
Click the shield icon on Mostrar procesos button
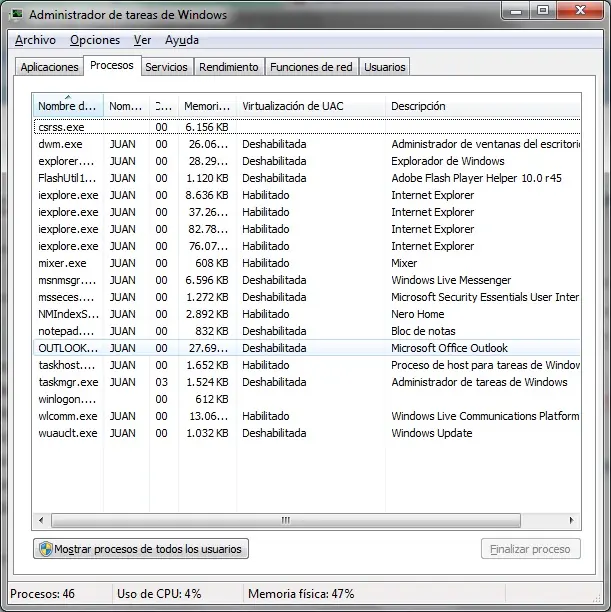coord(46,549)
